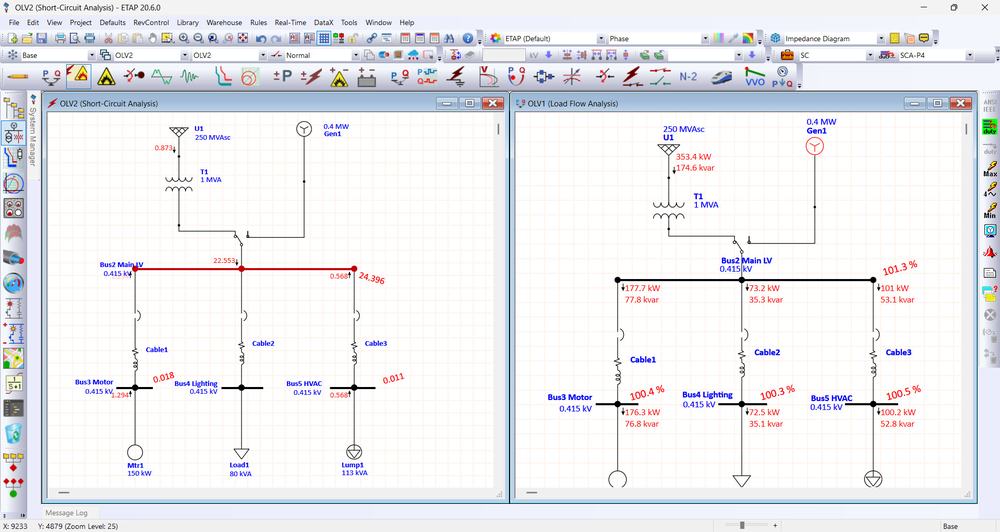Screen dimensions: 1000x532
Task: Open the Study Case briefcase editor
Action: click(788, 55)
